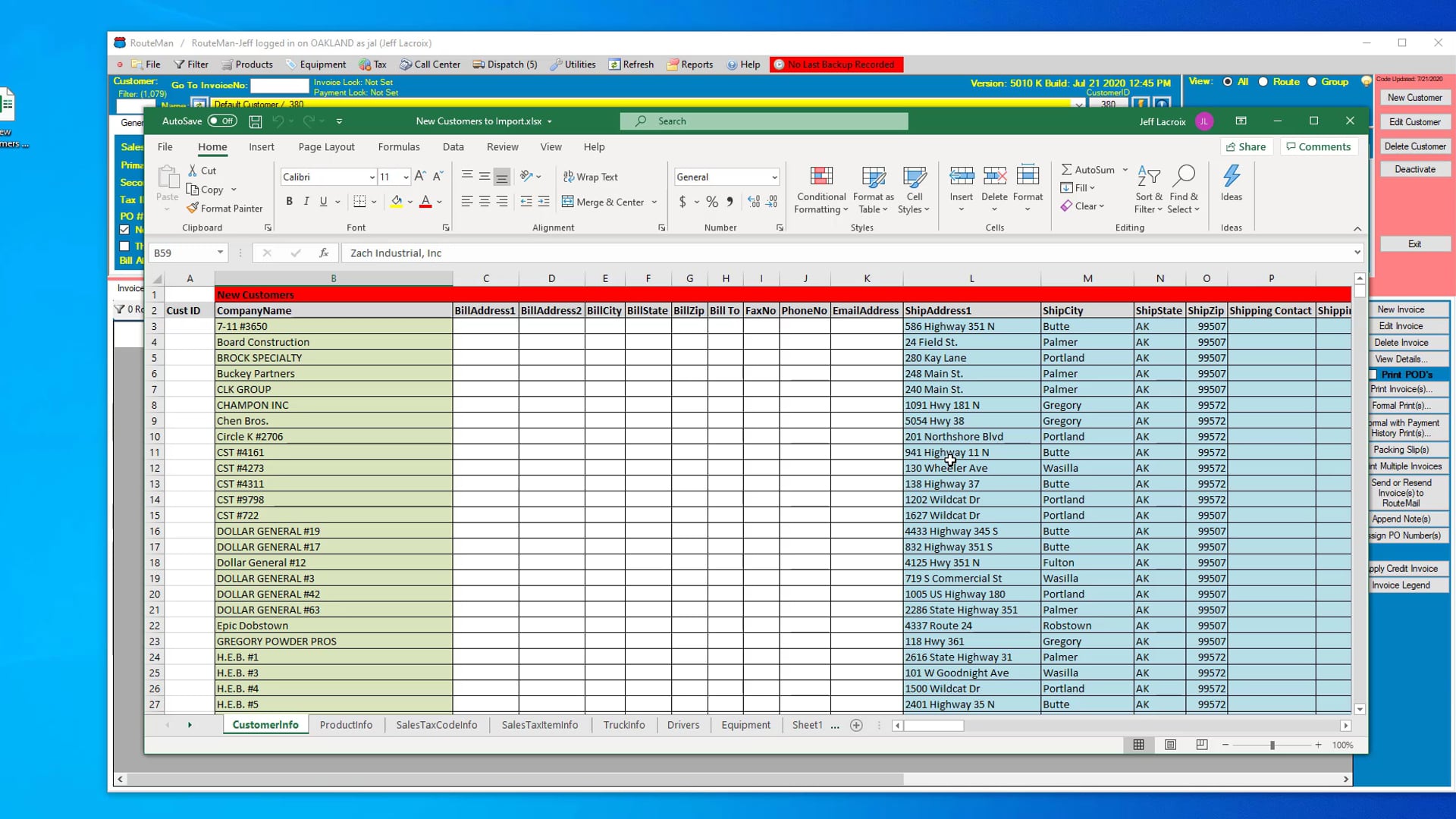The height and width of the screenshot is (819, 1456).
Task: Open the font size dropdown
Action: (406, 177)
